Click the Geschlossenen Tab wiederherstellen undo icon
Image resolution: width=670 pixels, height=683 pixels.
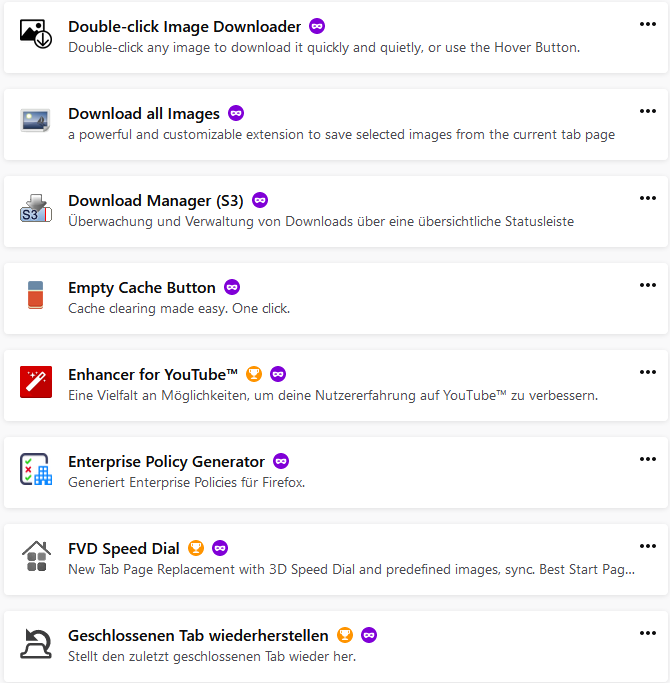click(x=35, y=644)
